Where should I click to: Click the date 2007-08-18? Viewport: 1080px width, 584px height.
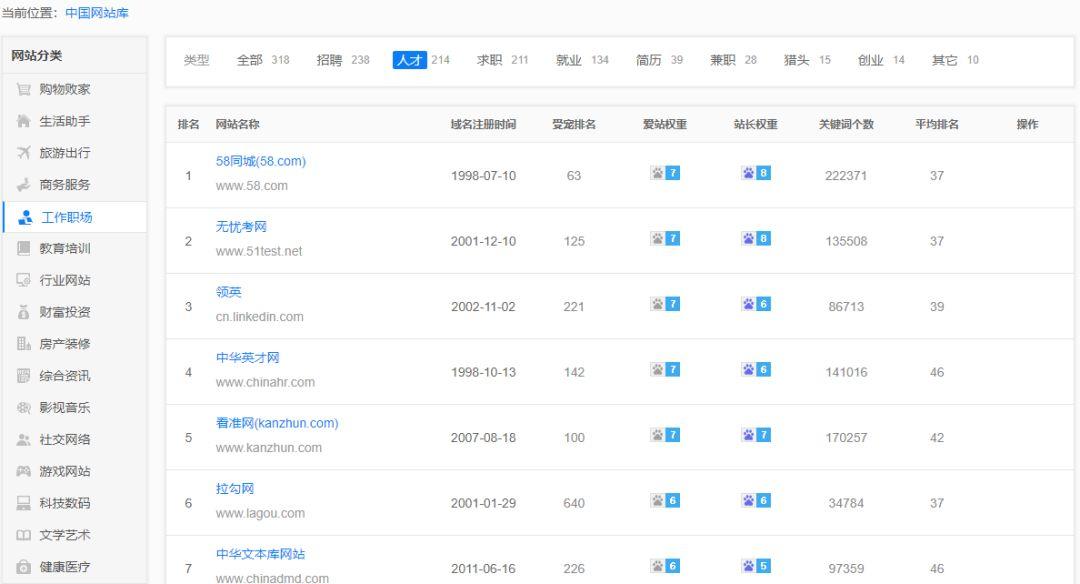(x=483, y=437)
